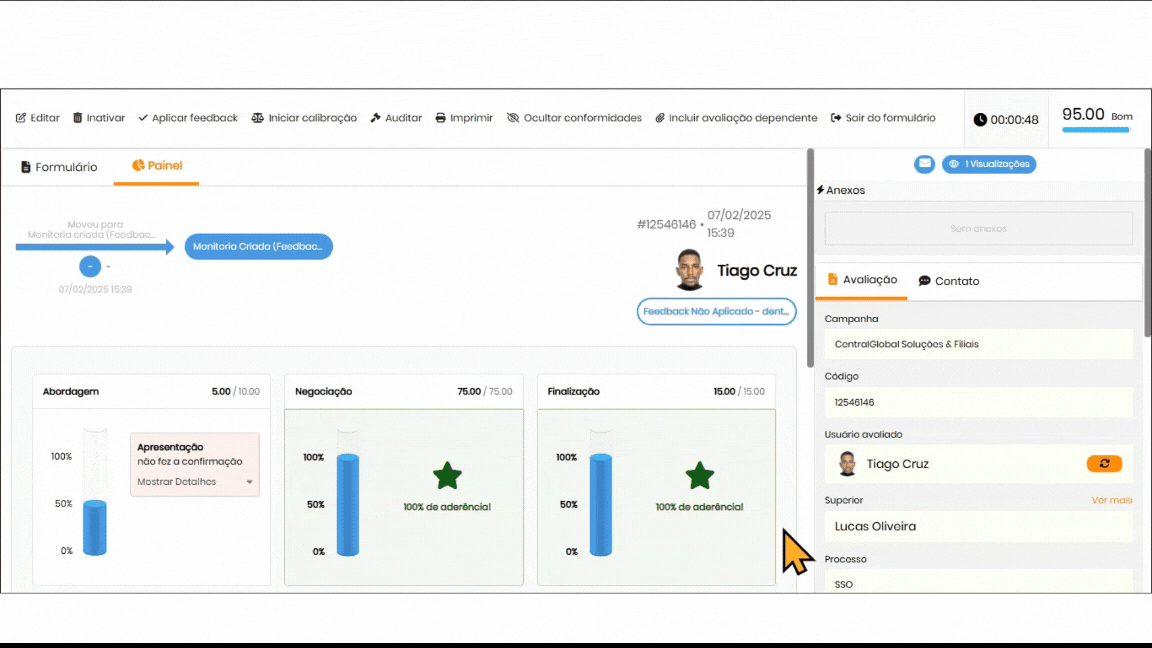1152x648 pixels.
Task: Click the Editar pencil icon
Action: (x=21, y=118)
